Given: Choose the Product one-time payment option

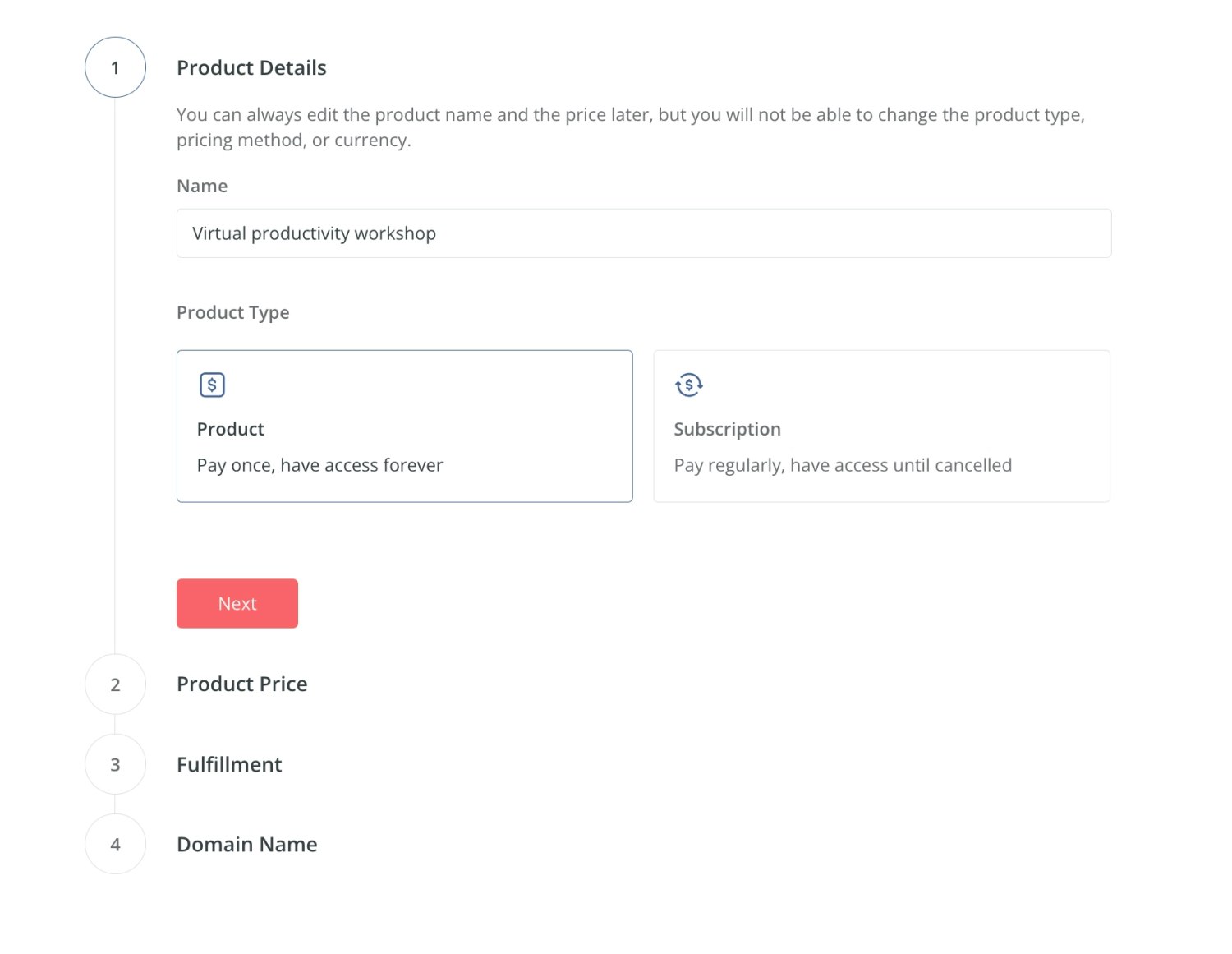Looking at the screenshot, I should coord(404,426).
